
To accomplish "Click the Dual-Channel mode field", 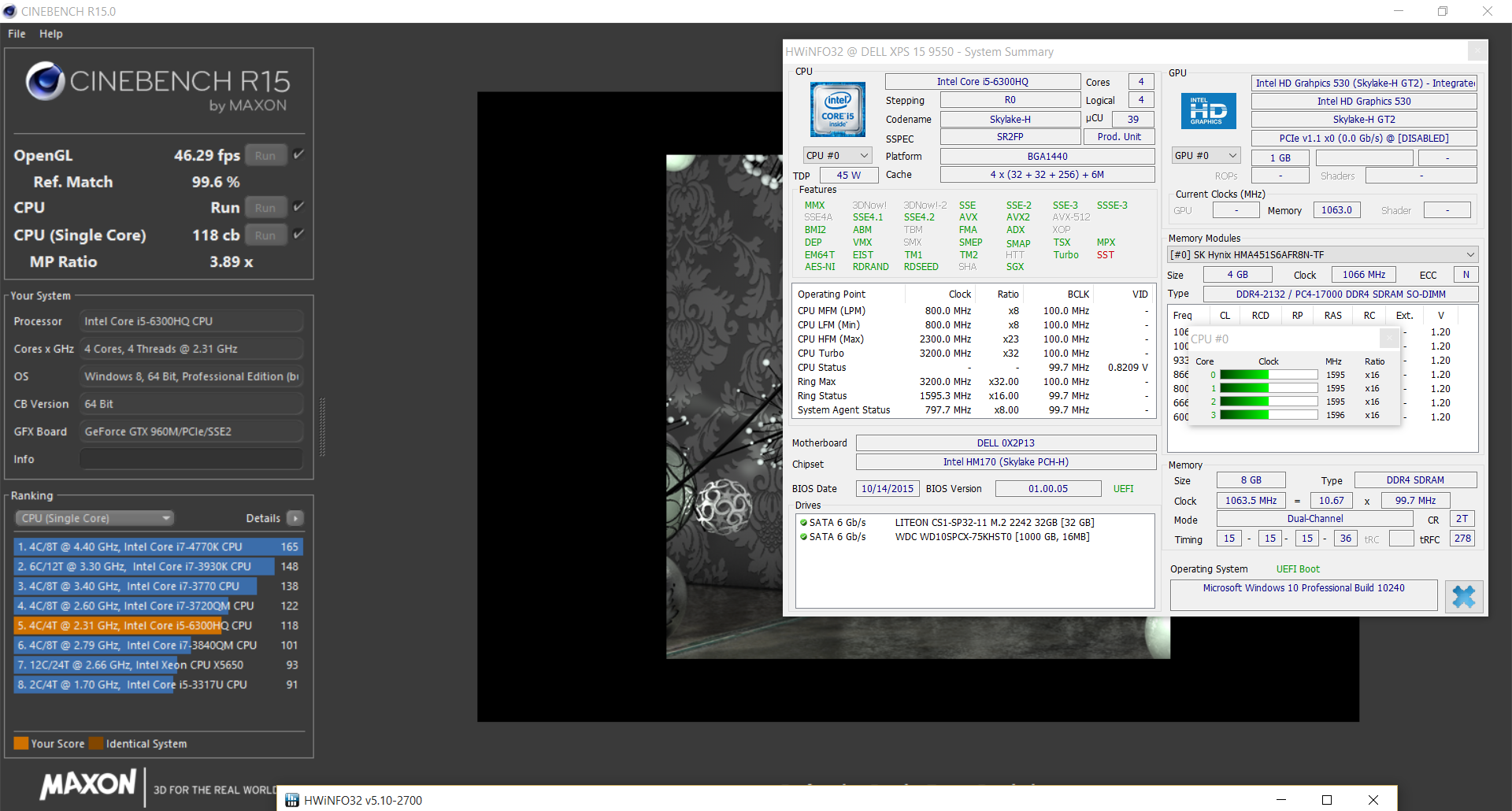I will click(1315, 519).
